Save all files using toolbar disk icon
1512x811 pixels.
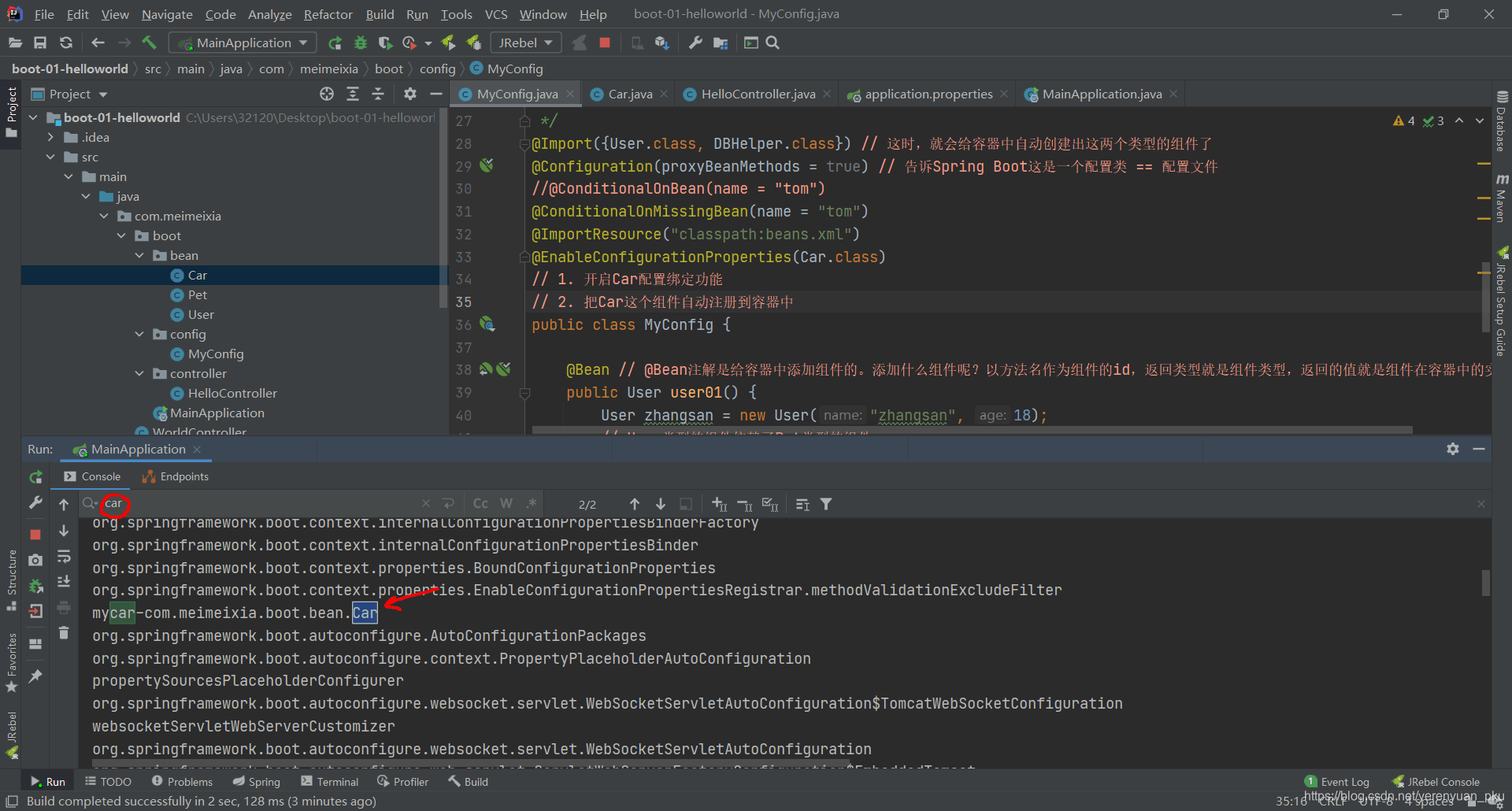40,43
